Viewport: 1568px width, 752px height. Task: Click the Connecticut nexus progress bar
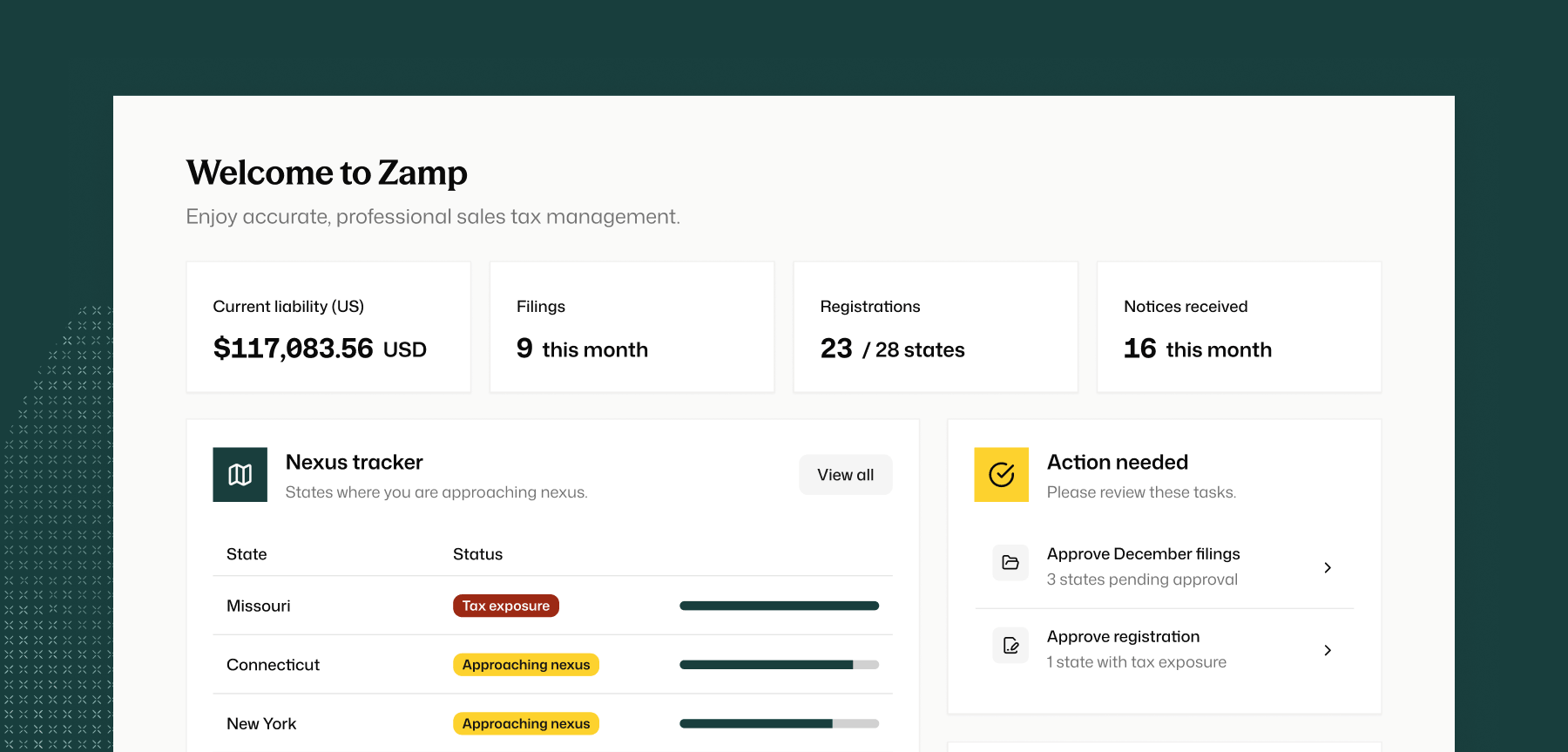coord(780,665)
